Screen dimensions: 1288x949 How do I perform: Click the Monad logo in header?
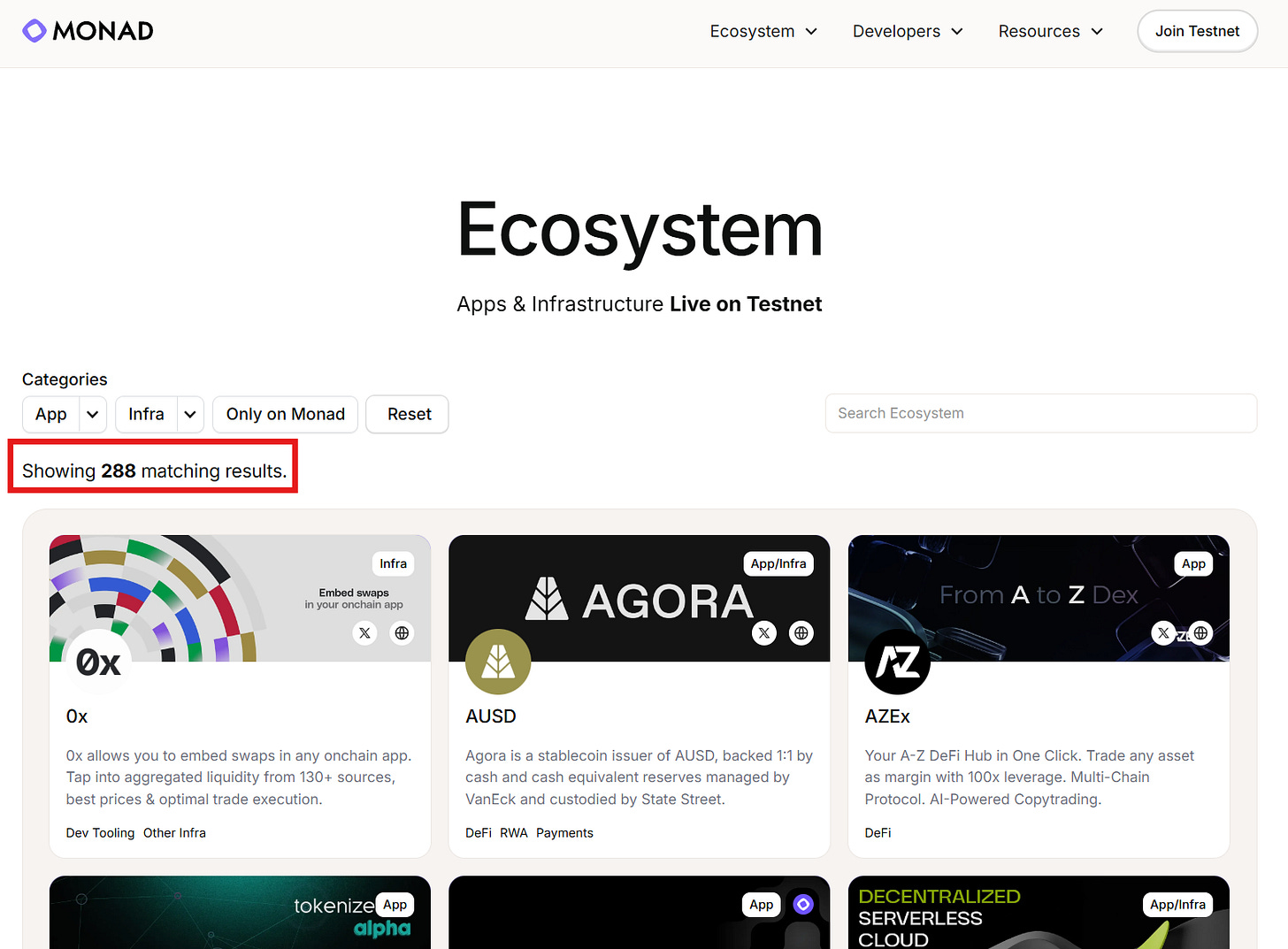pyautogui.click(x=88, y=31)
